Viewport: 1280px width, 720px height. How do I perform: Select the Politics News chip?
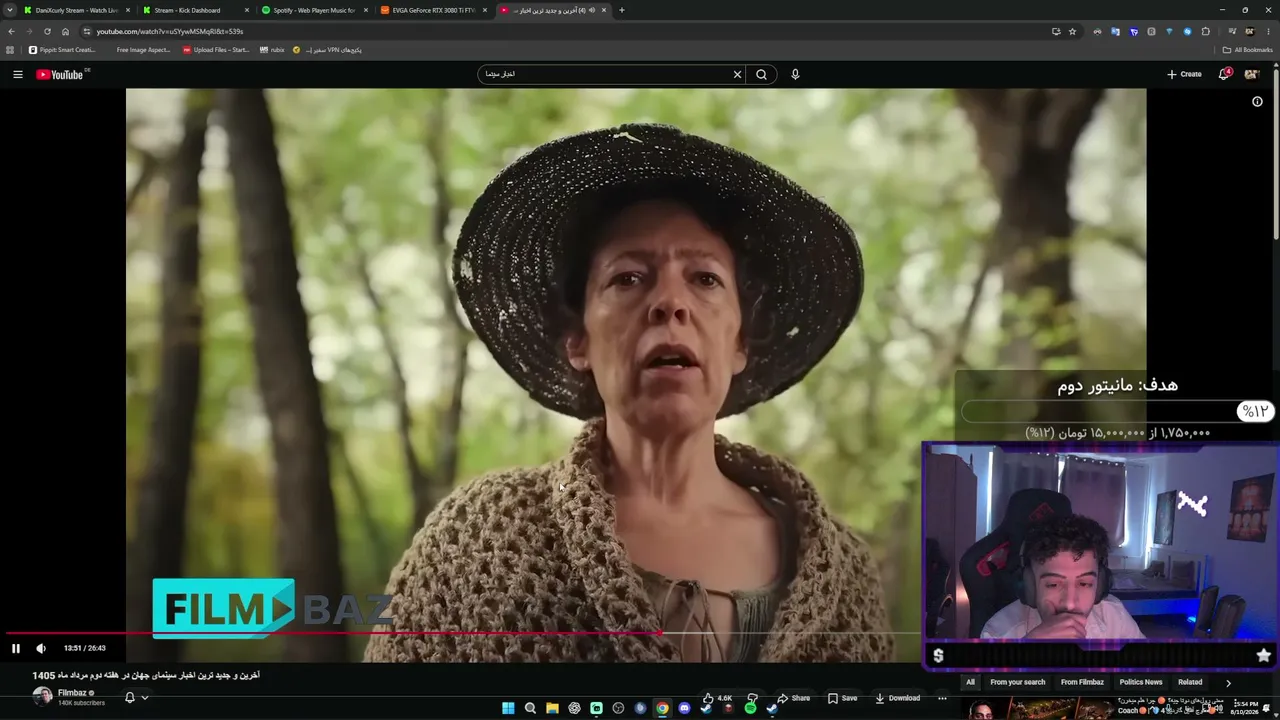[1141, 682]
